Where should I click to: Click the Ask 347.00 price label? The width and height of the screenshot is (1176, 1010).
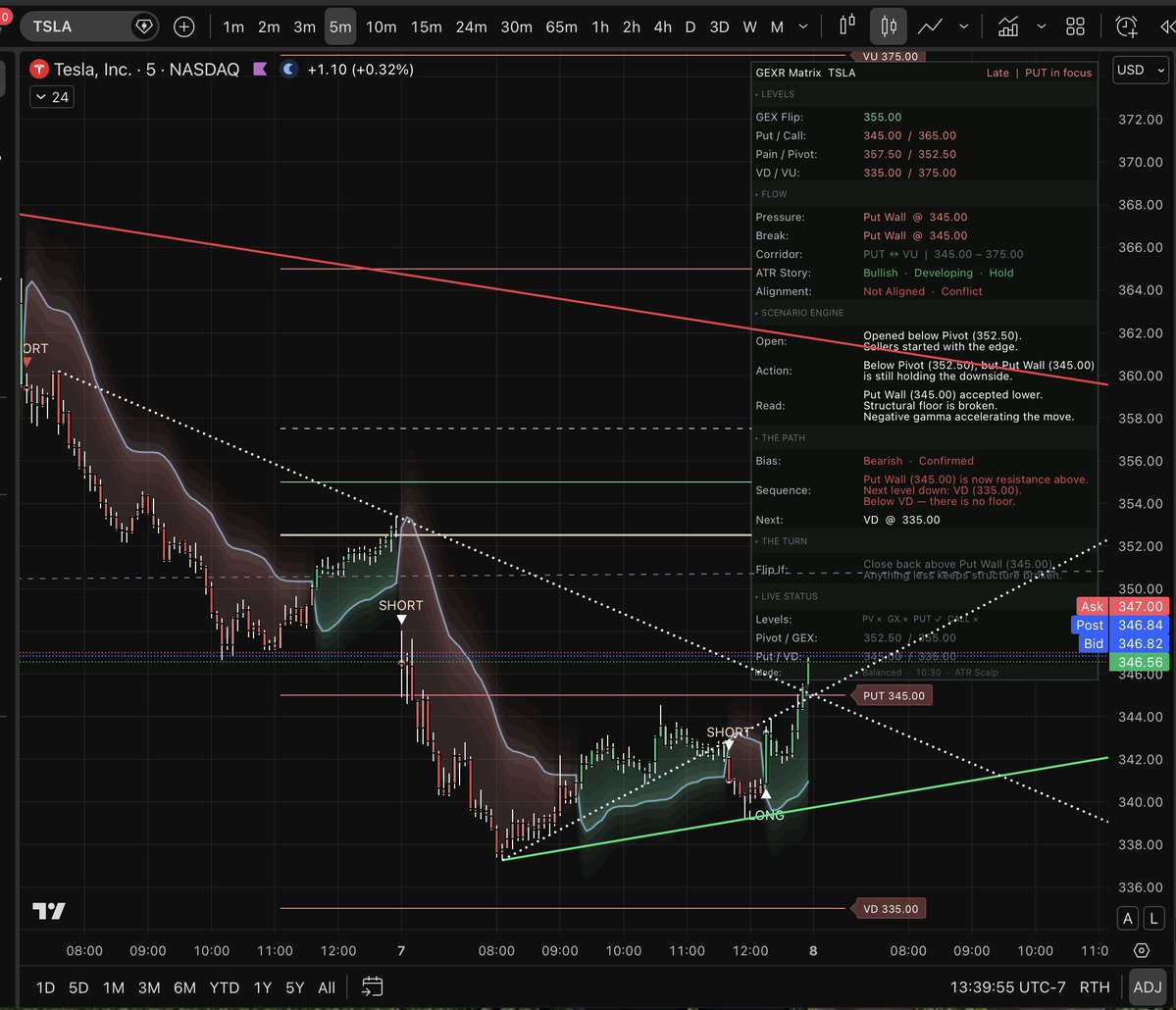pos(1123,606)
